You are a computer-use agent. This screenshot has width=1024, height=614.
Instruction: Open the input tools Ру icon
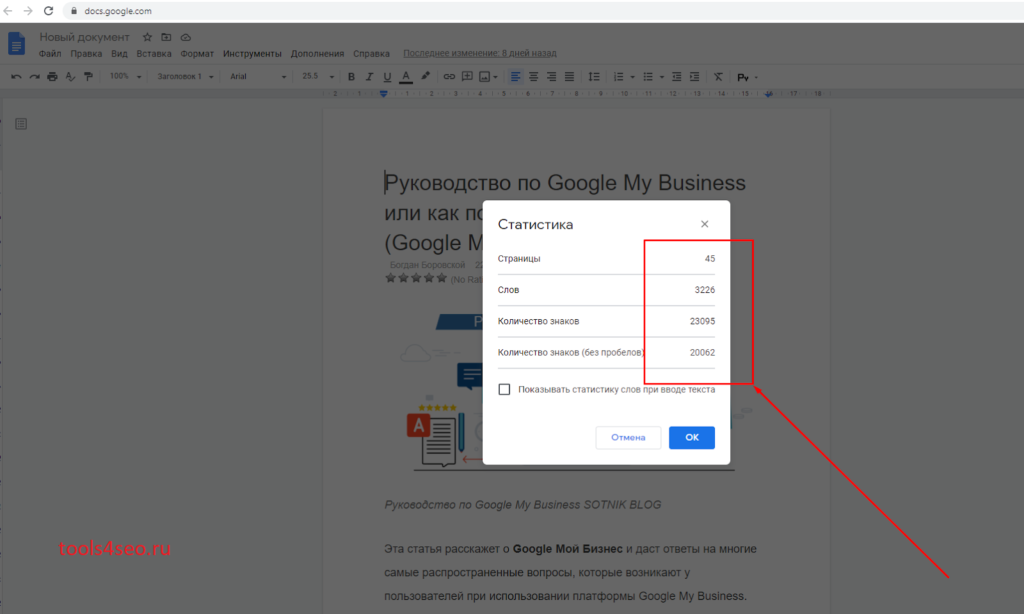click(x=743, y=77)
